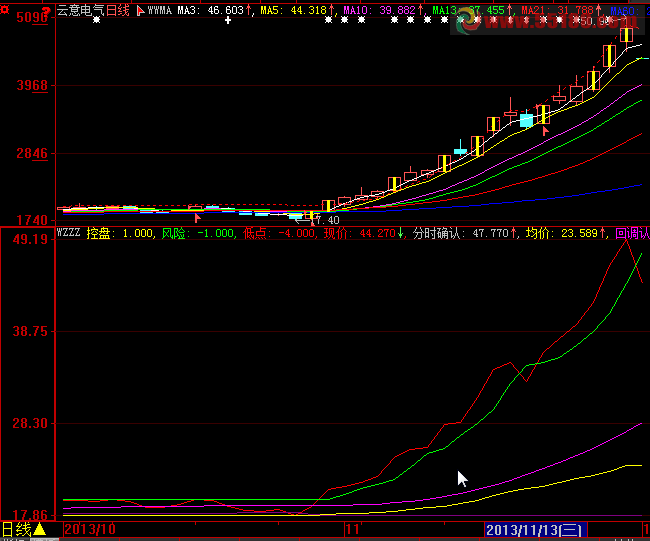The width and height of the screenshot is (650, 541).
Task: Click the WWMA indicator name label
Action: (161, 11)
